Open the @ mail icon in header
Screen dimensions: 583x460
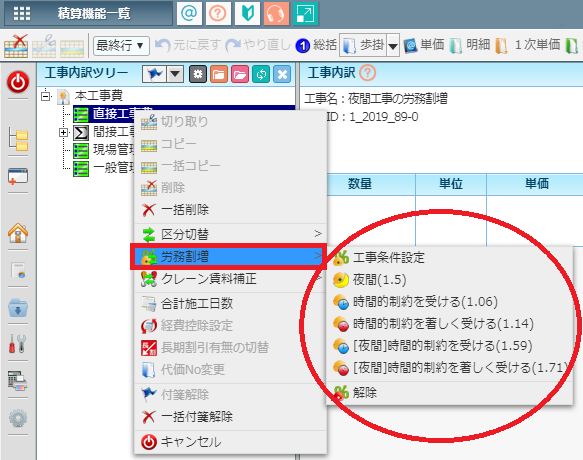189,13
